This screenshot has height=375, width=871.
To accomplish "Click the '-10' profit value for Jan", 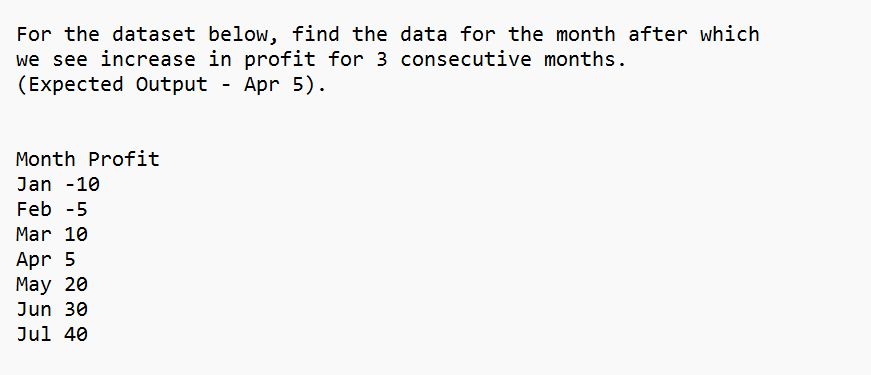I will [82, 184].
